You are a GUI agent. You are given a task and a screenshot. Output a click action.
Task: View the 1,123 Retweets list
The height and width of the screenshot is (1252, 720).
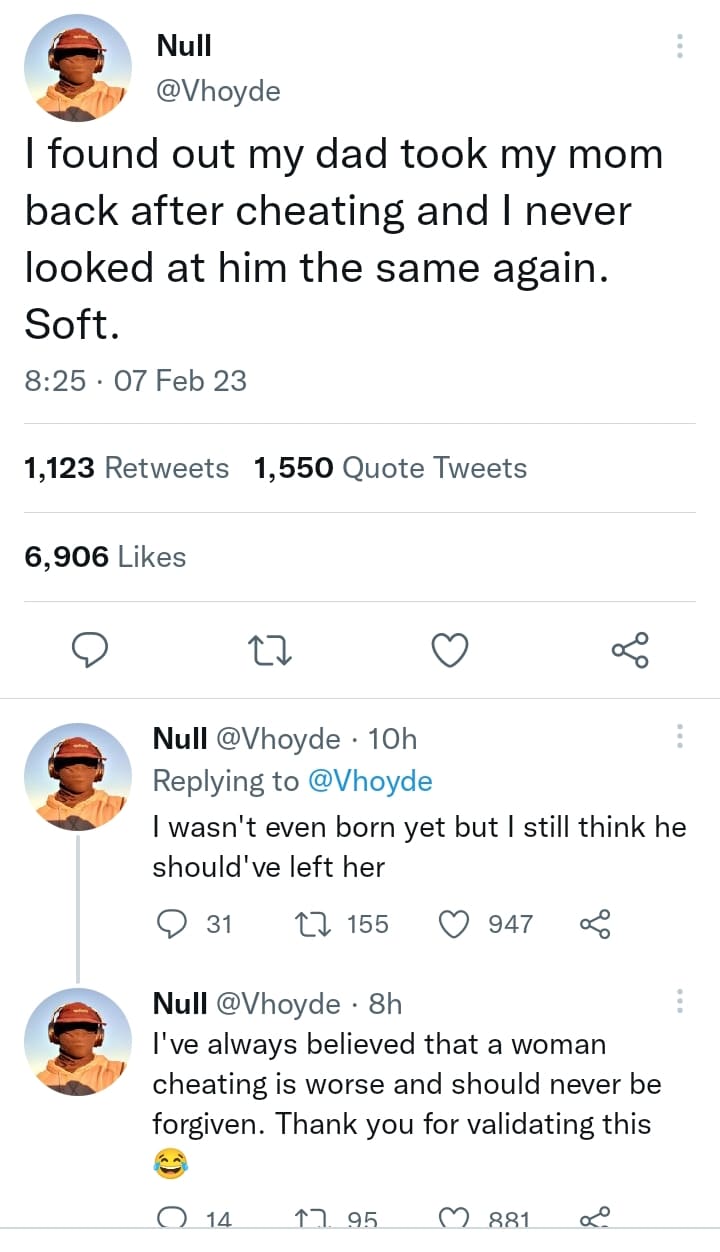126,468
